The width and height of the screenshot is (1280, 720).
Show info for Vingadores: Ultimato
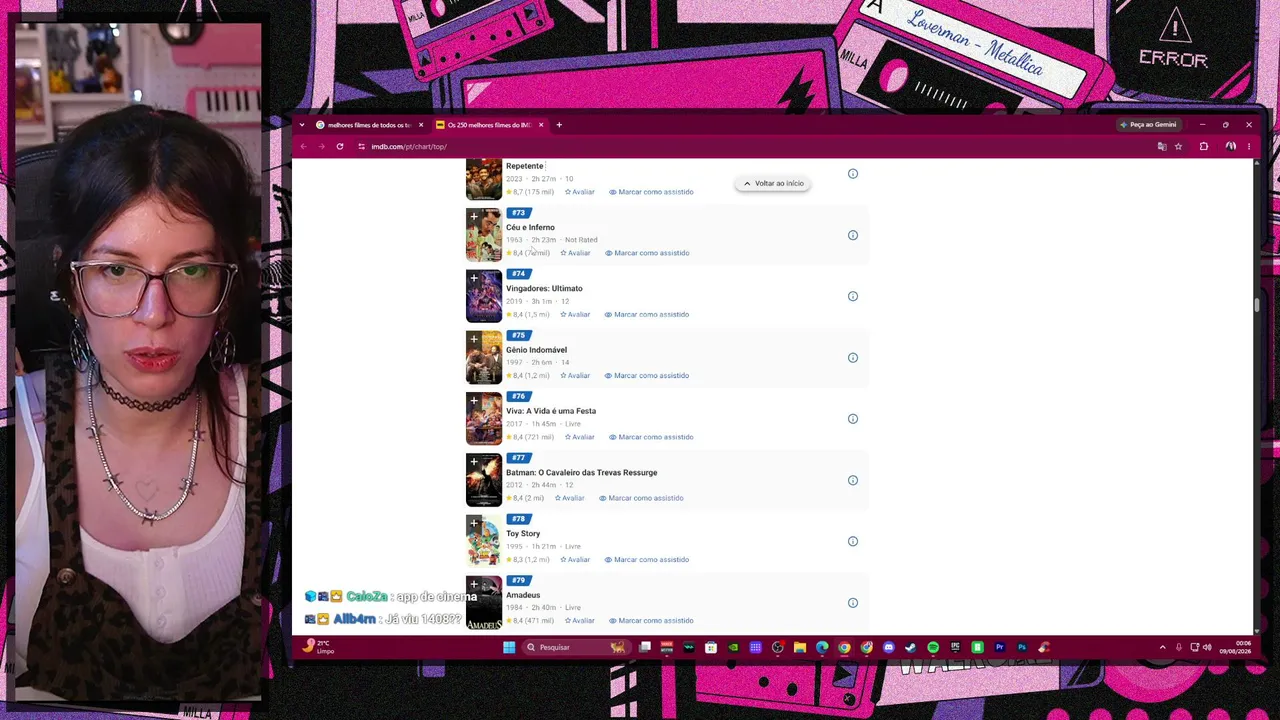(853, 296)
